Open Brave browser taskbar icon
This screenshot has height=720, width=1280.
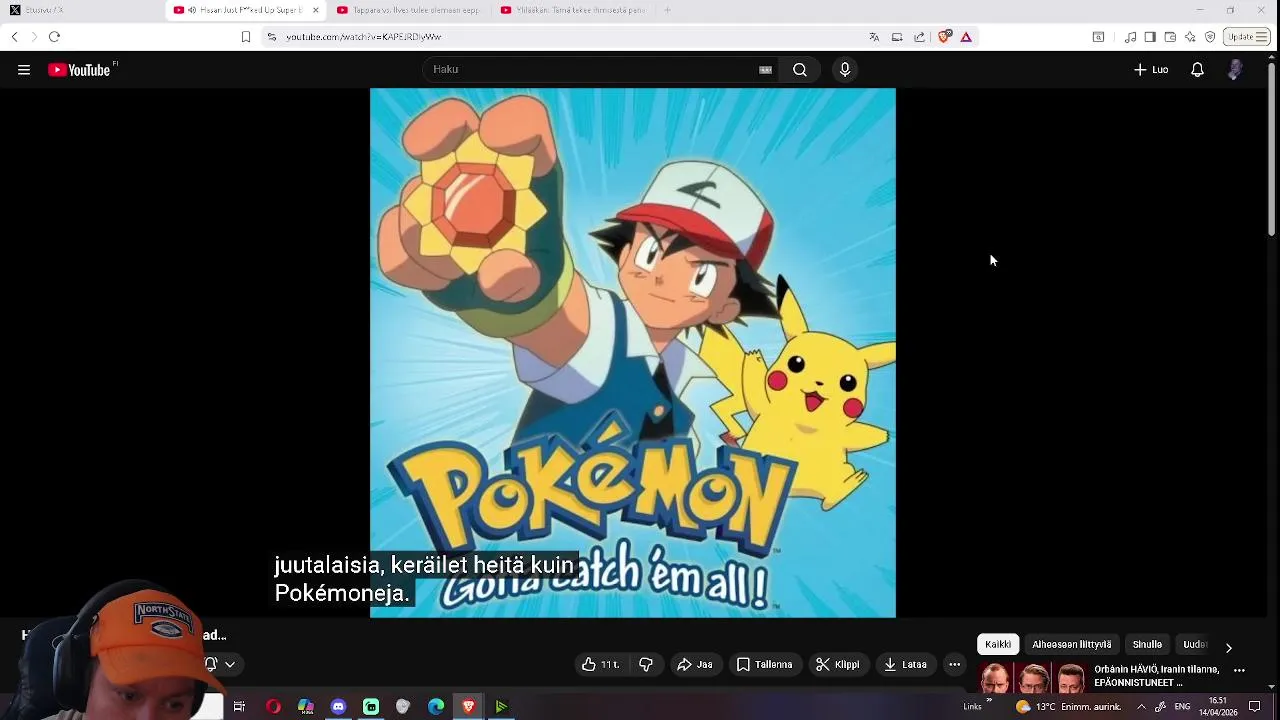tap(468, 707)
